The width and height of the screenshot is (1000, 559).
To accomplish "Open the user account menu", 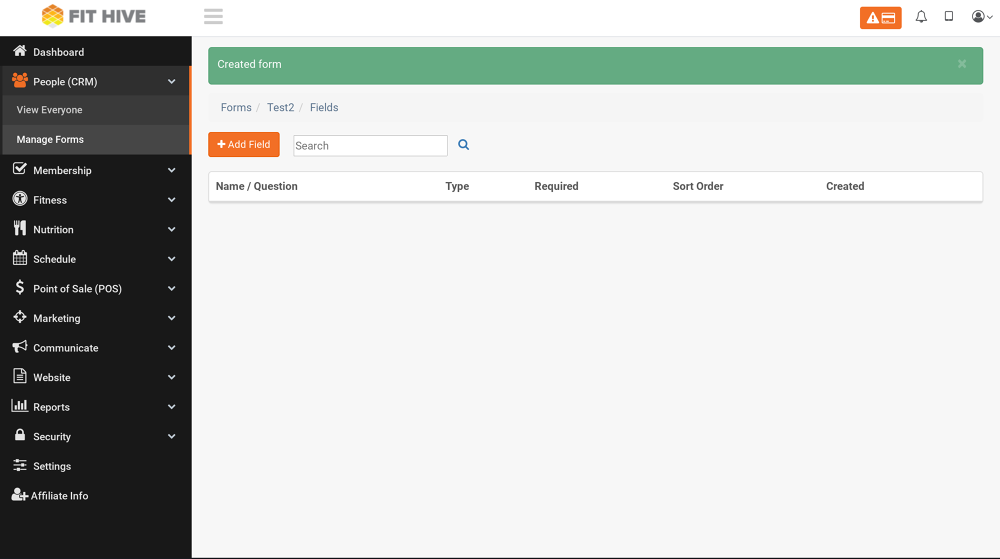I will 982,17.
